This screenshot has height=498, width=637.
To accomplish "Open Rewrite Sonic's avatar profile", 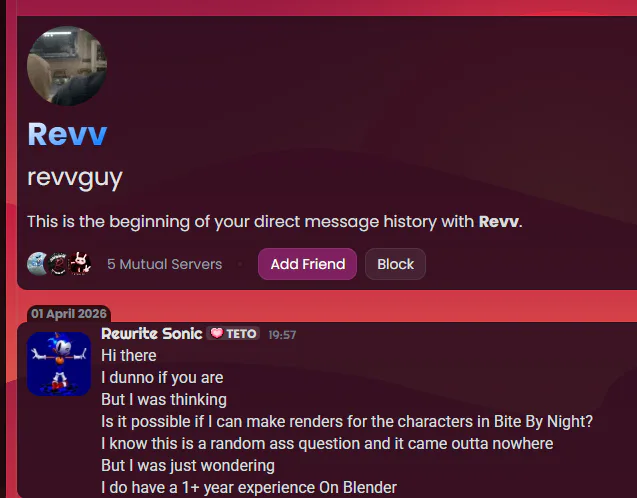I will tap(59, 364).
